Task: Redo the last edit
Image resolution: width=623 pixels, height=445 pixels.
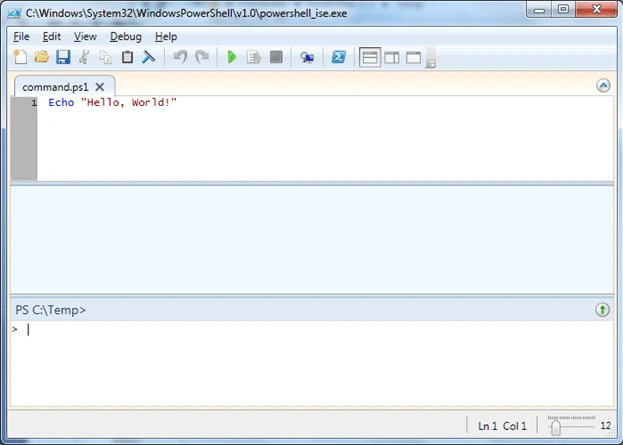Action: tap(202, 57)
